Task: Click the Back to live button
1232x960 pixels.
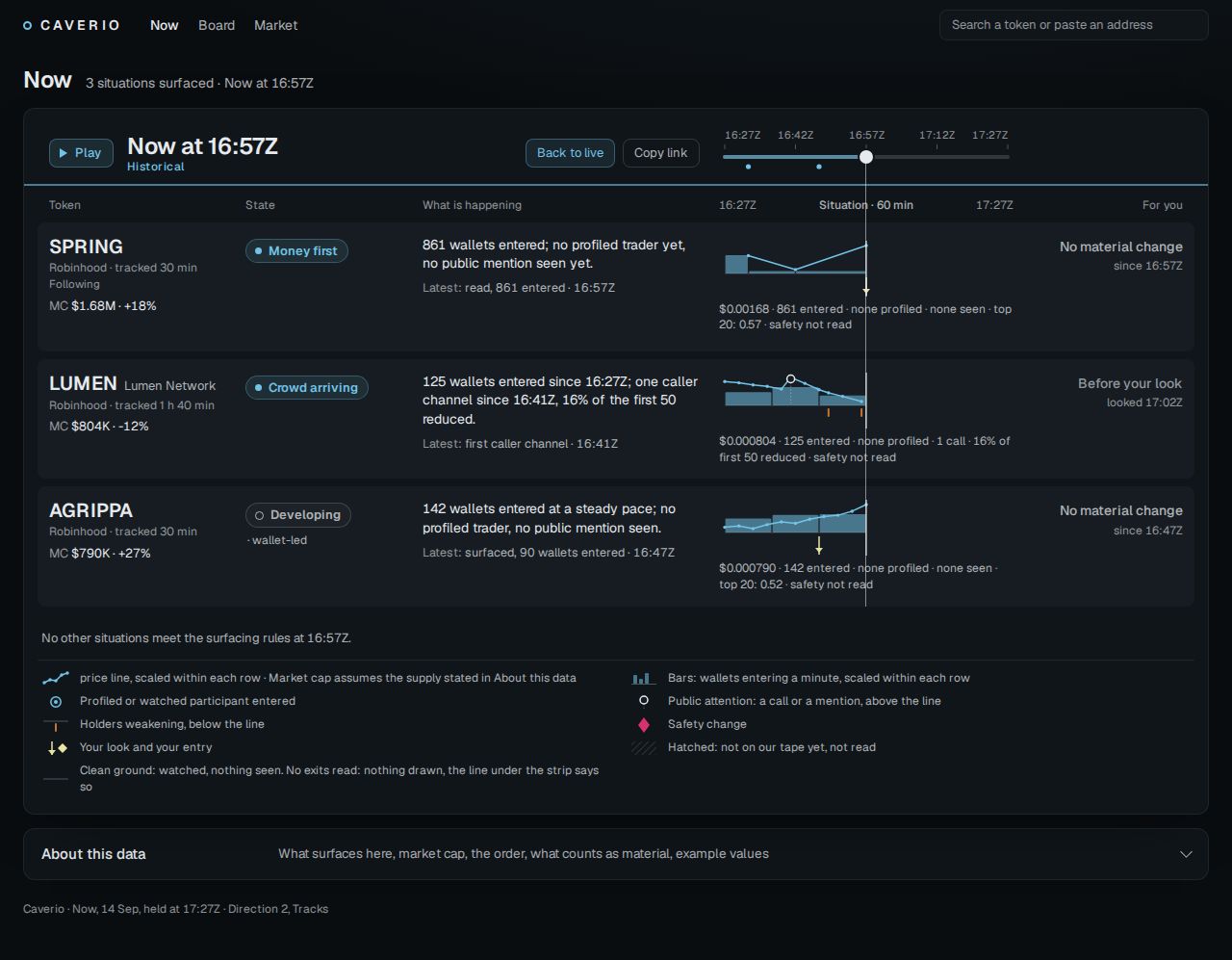Action: point(570,153)
